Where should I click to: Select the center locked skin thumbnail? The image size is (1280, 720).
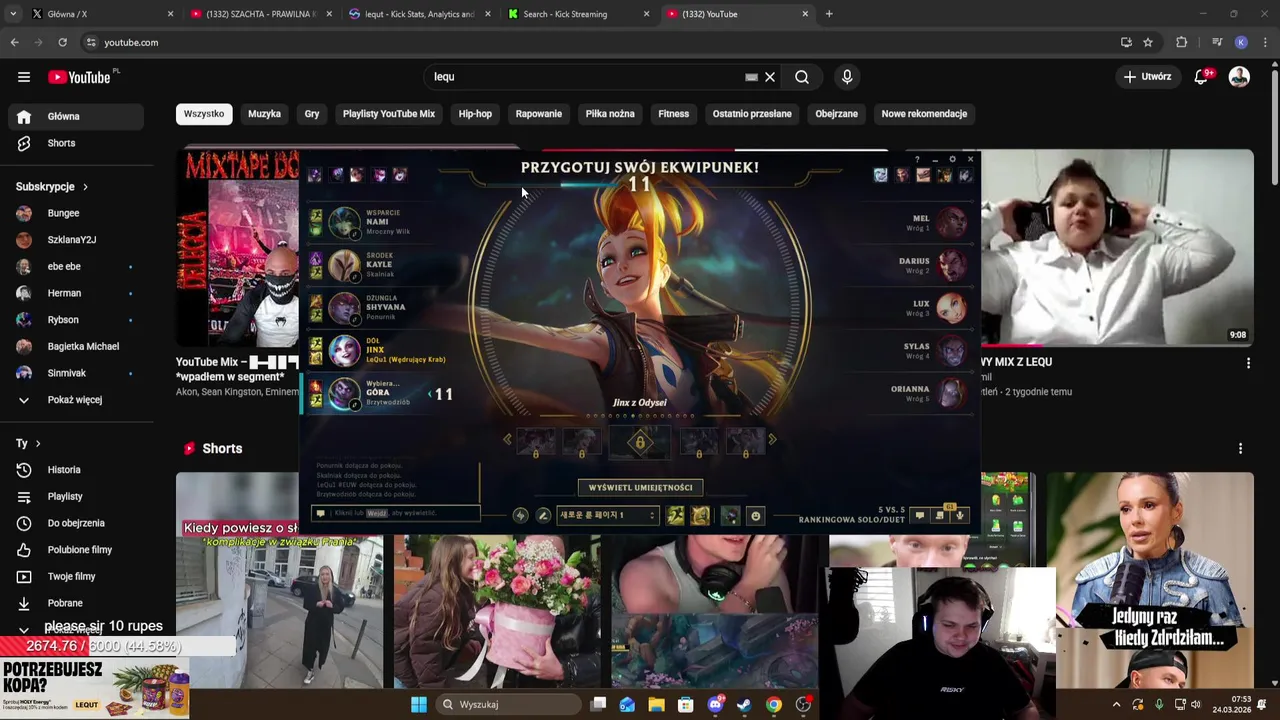click(640, 441)
